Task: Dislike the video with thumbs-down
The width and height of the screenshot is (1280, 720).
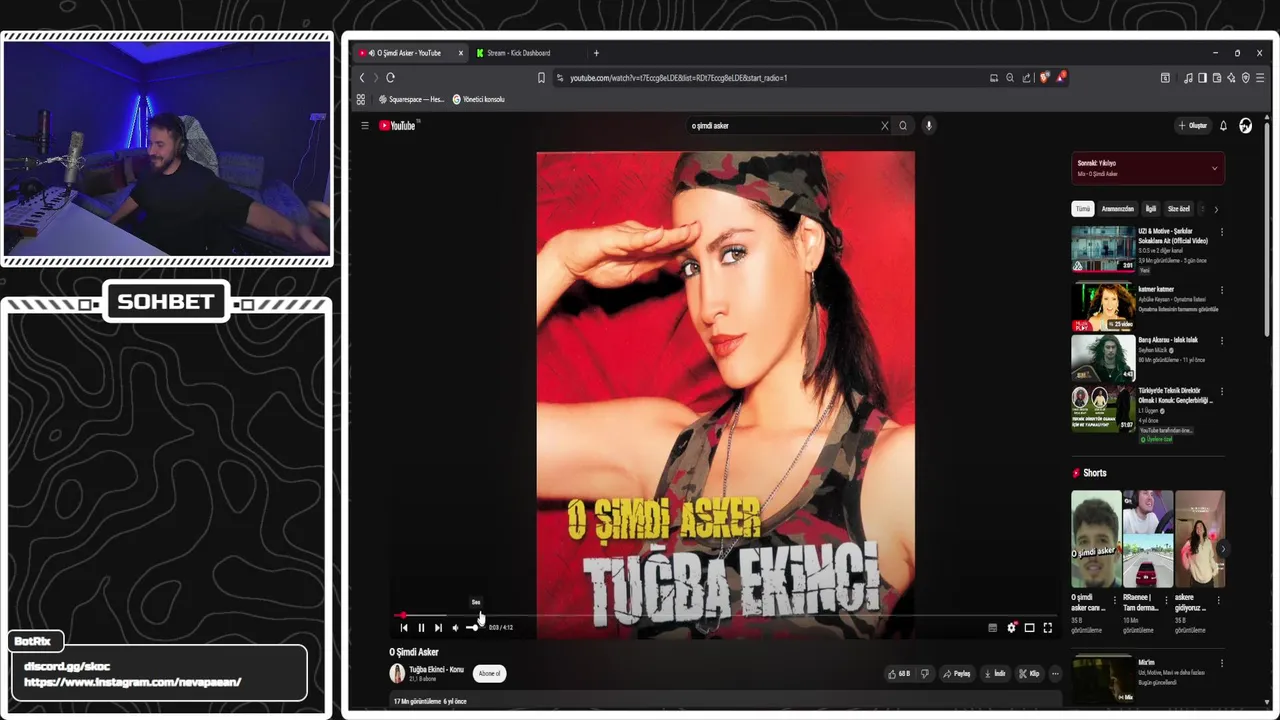Action: click(x=925, y=674)
